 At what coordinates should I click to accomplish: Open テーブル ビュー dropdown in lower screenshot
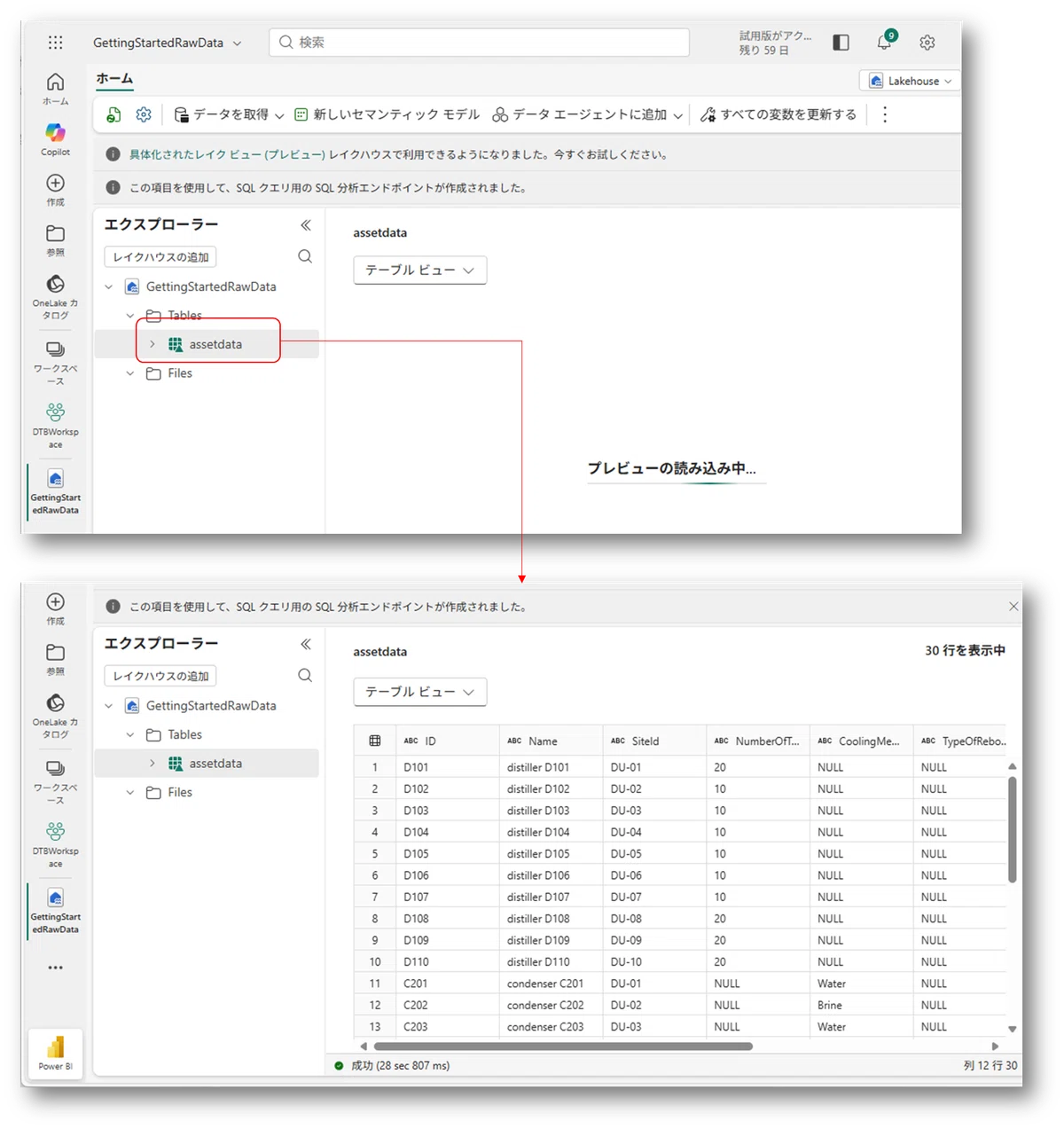click(420, 692)
